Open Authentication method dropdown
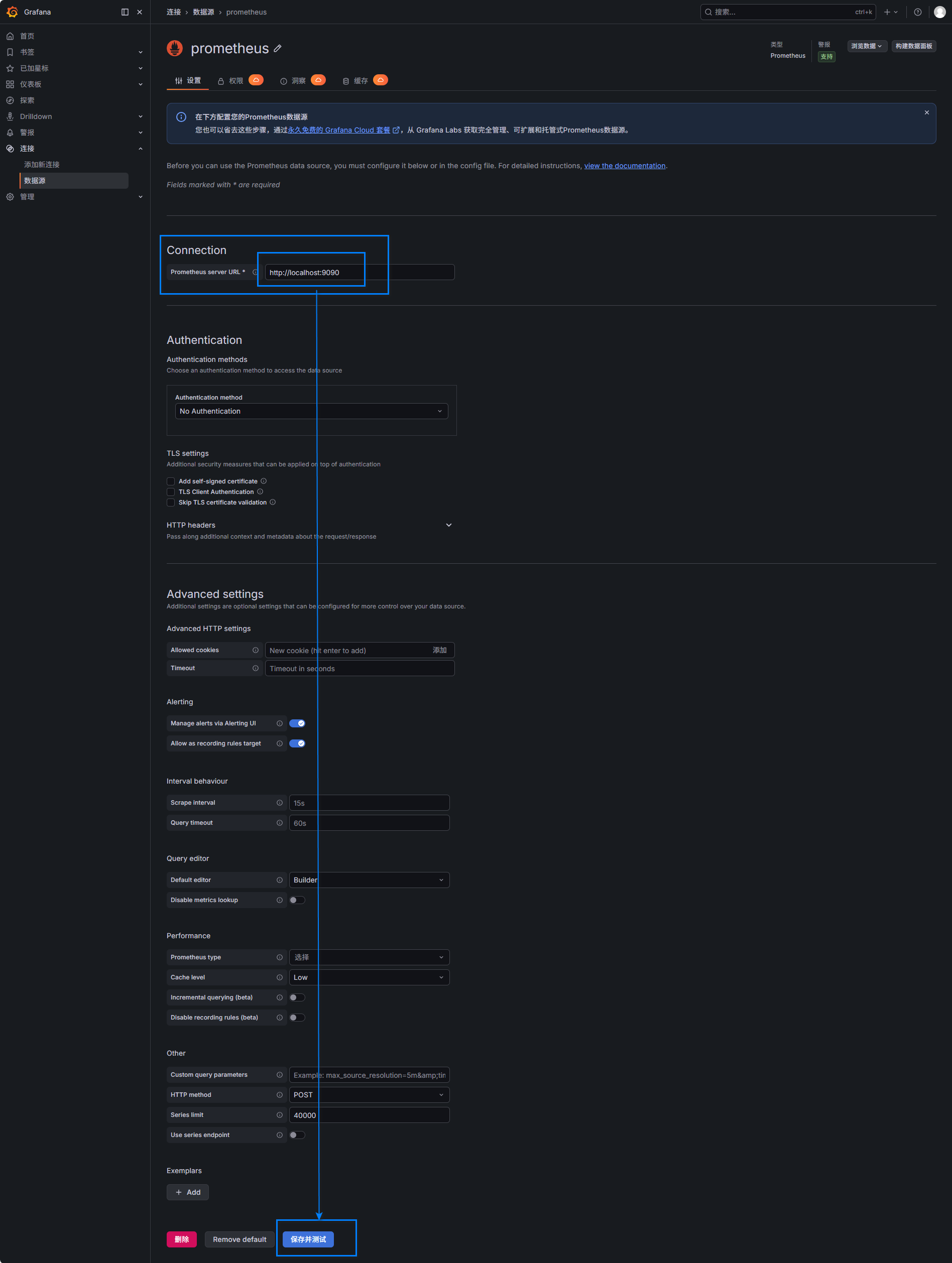 [311, 411]
